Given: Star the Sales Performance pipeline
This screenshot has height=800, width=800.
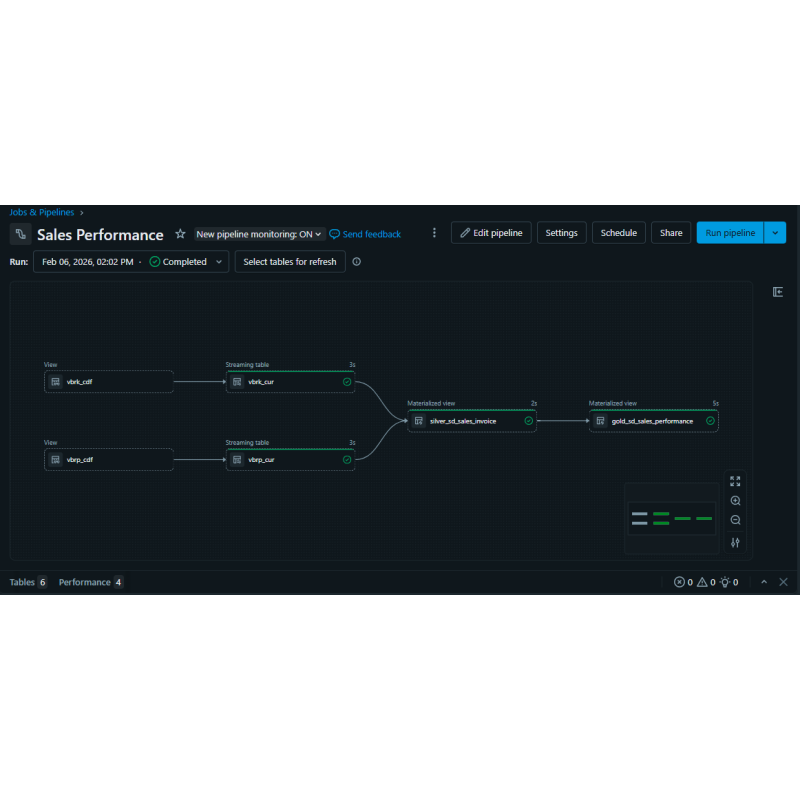Looking at the screenshot, I should (180, 234).
